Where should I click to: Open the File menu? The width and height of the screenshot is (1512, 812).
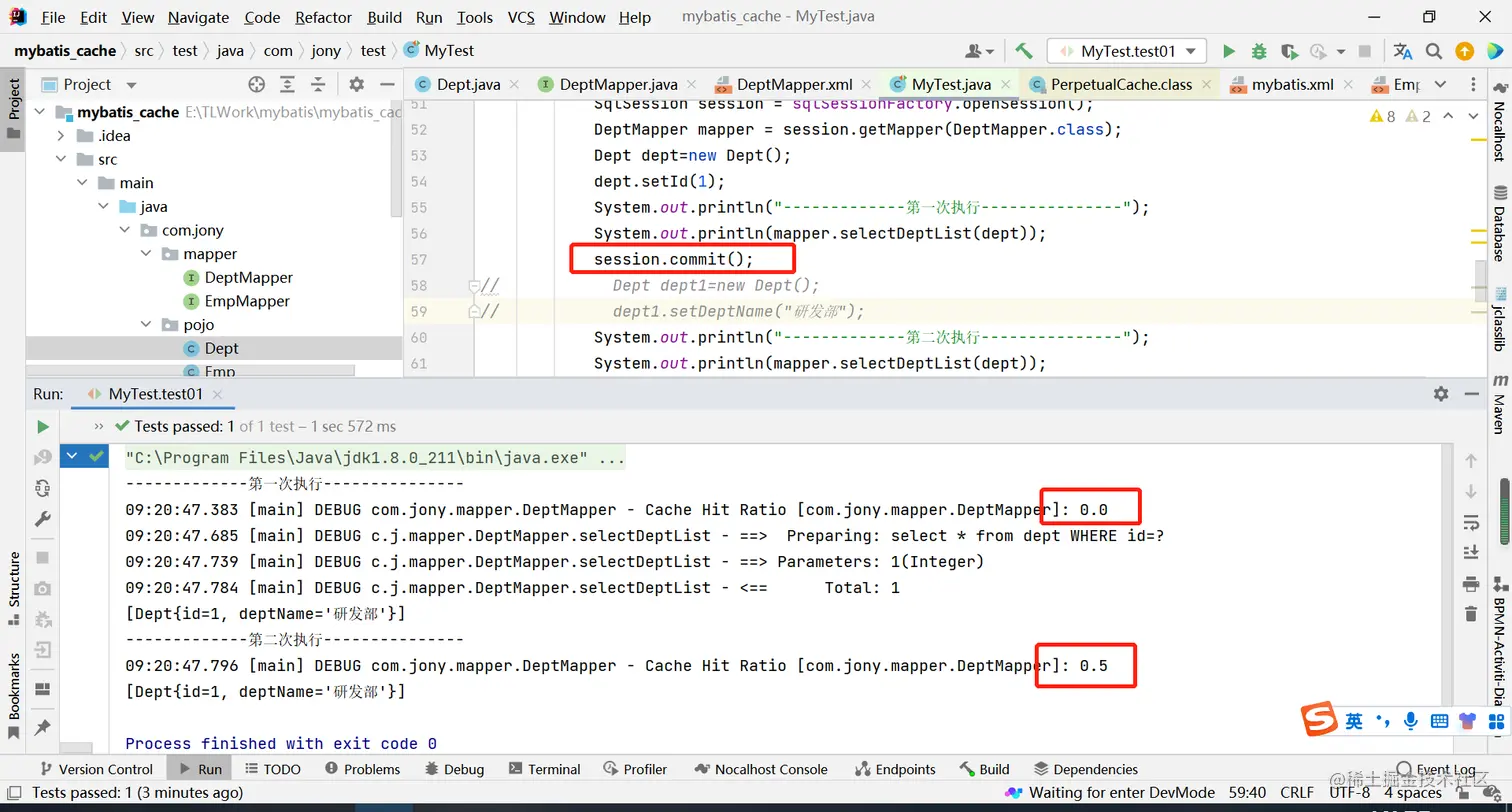[53, 17]
